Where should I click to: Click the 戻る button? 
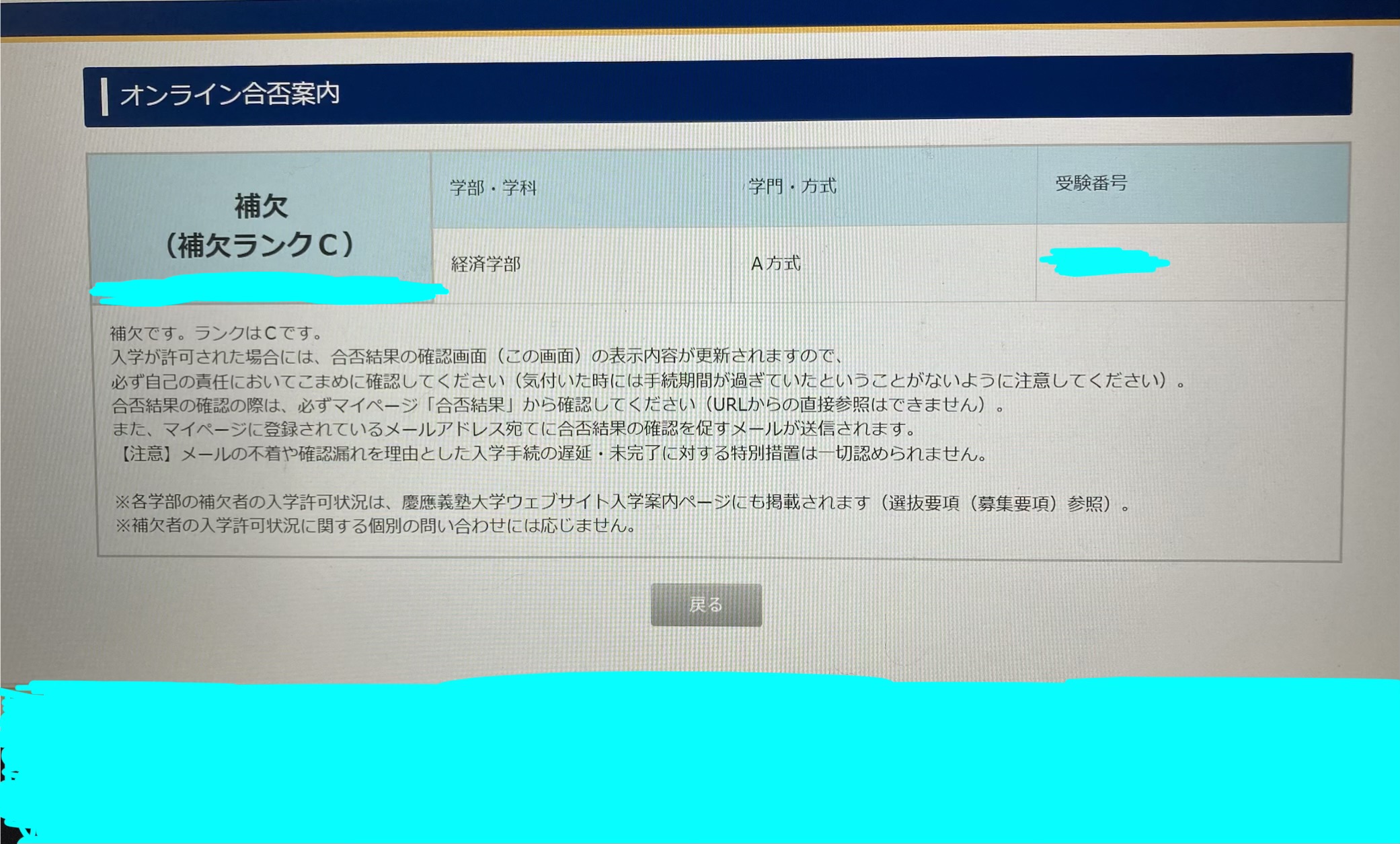click(x=705, y=605)
